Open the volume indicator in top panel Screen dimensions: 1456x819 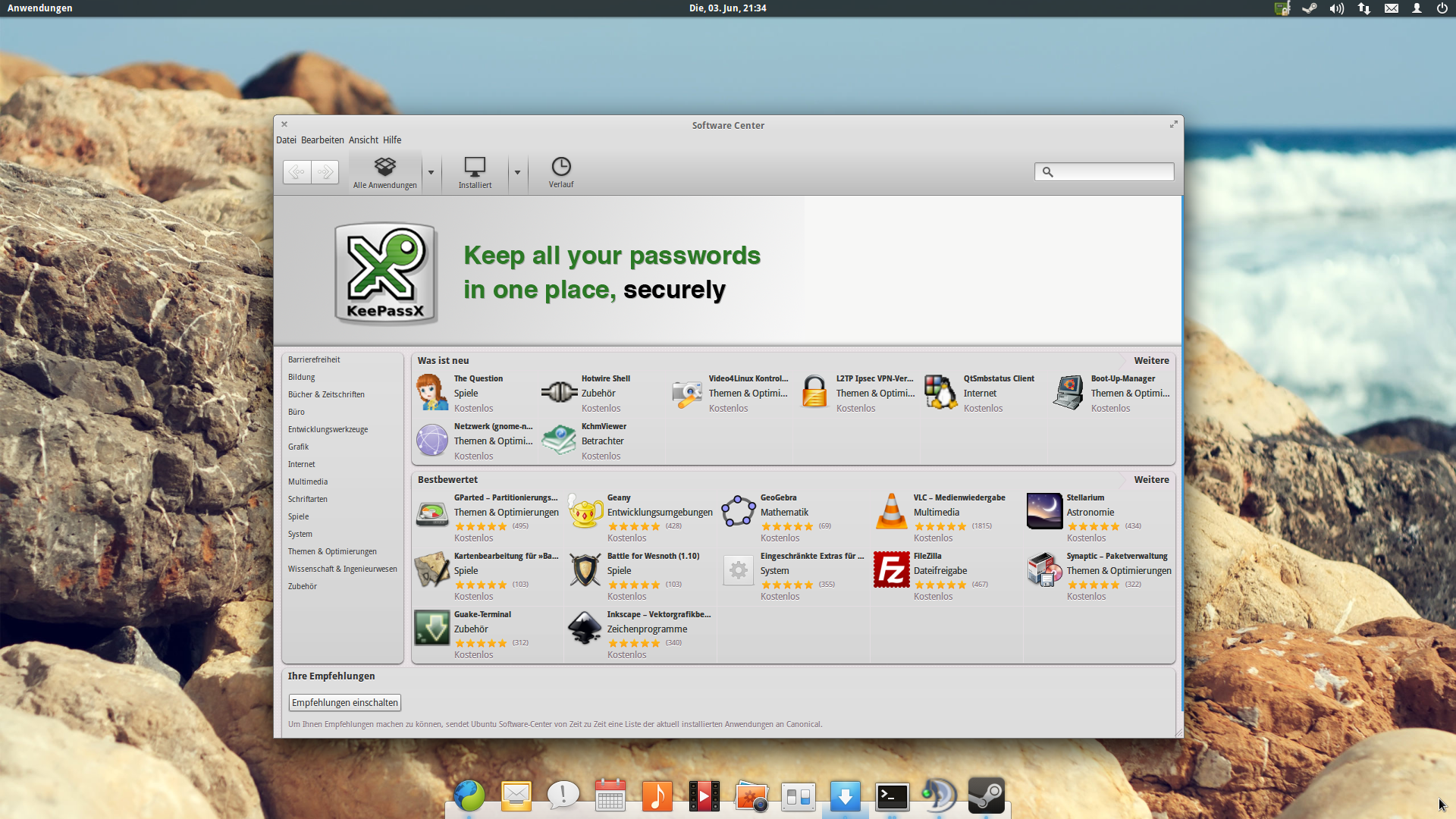click(1336, 8)
